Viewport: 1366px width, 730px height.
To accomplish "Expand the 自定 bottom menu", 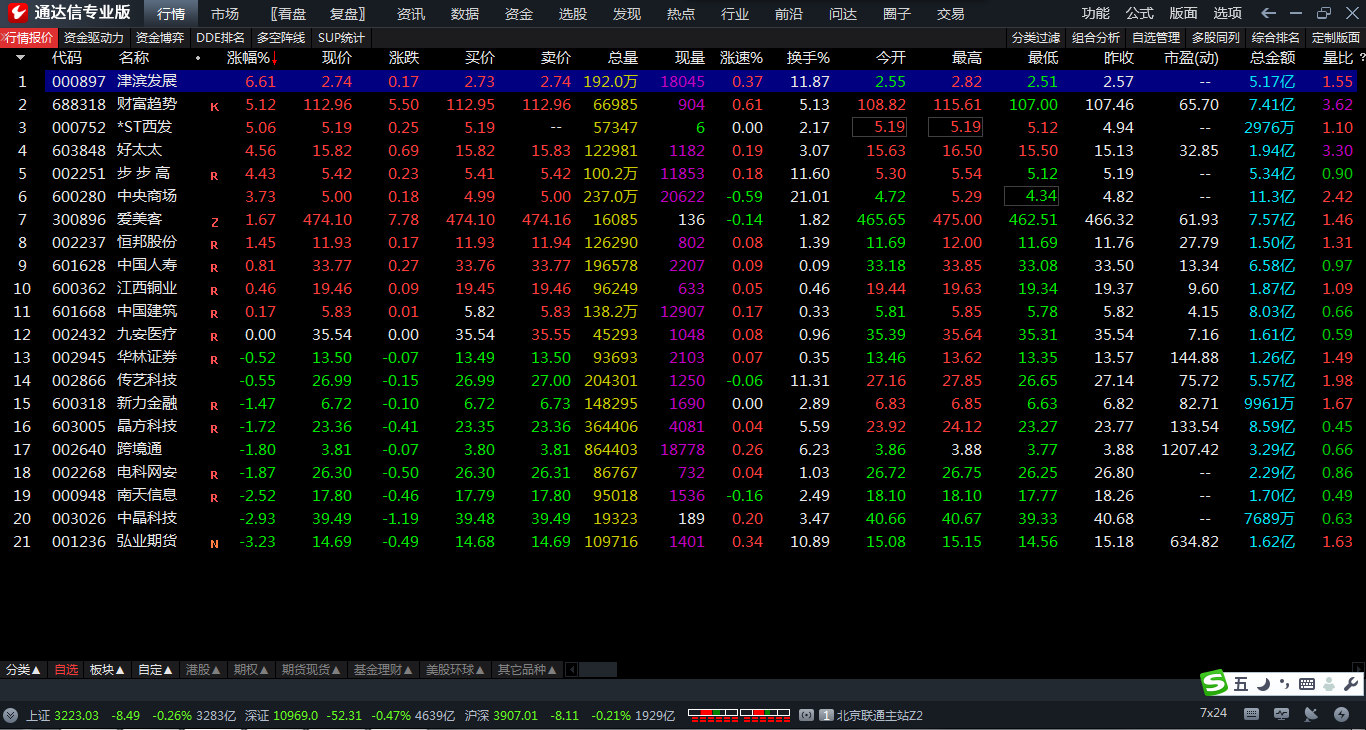I will [x=155, y=670].
